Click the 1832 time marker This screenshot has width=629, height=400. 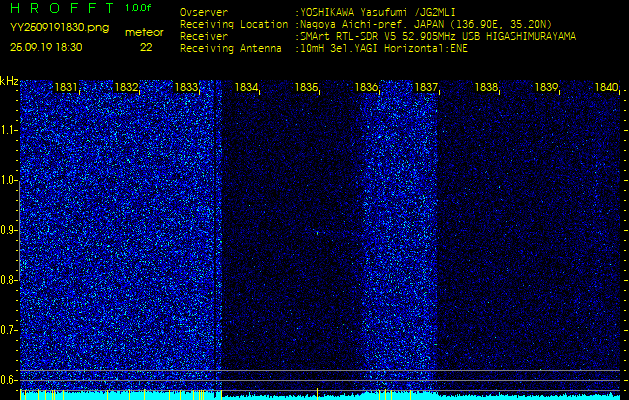point(126,87)
